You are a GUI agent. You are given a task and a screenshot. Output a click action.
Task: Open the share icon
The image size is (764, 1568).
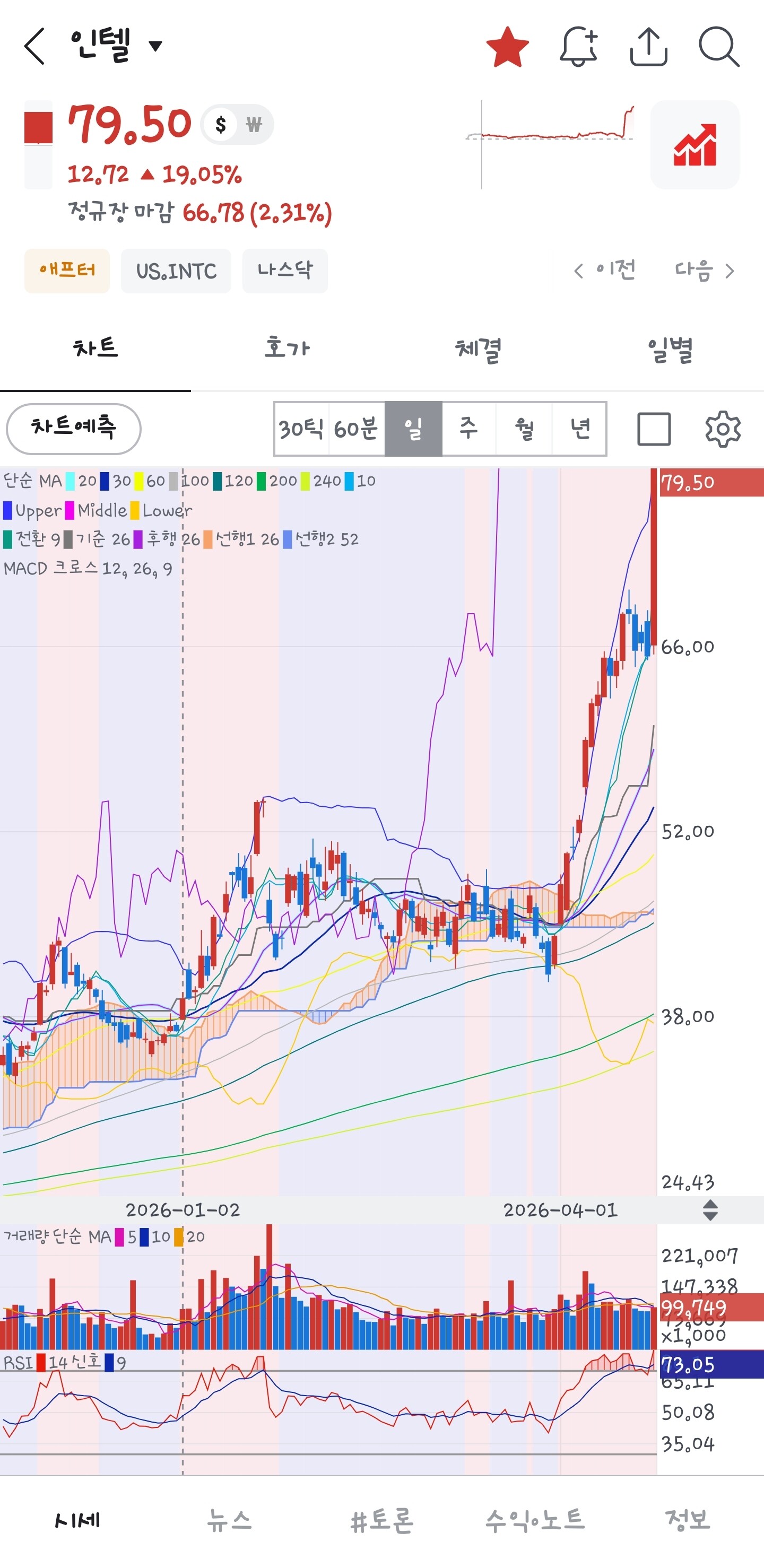coord(648,46)
